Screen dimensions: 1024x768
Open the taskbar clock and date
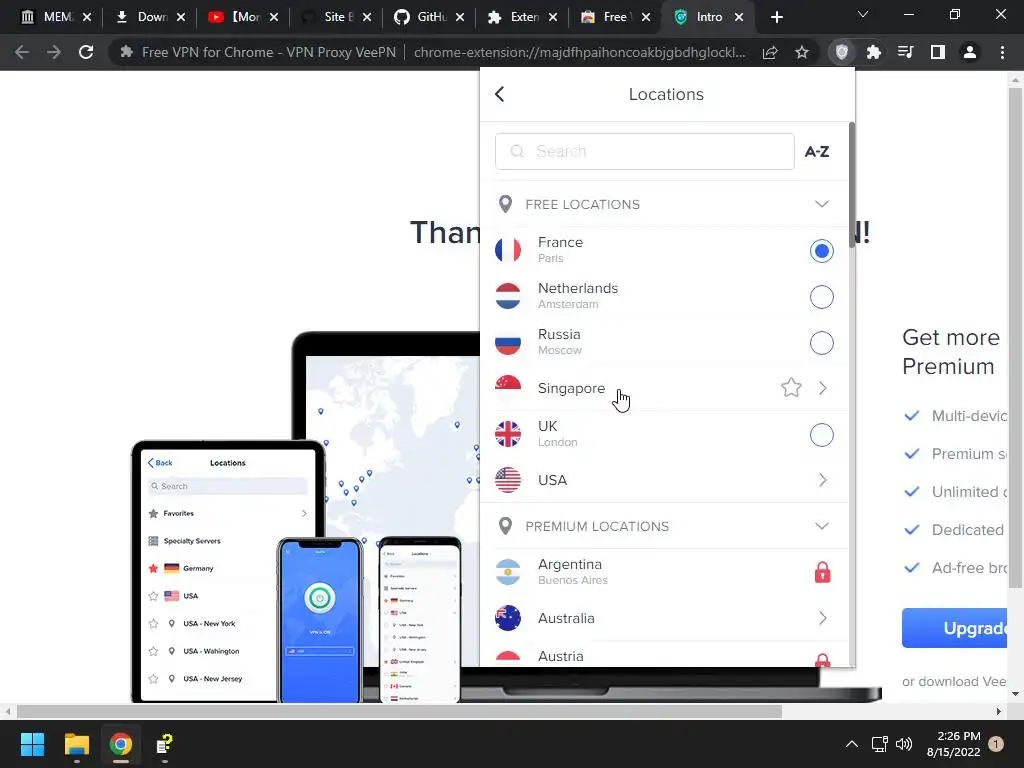tap(953, 744)
